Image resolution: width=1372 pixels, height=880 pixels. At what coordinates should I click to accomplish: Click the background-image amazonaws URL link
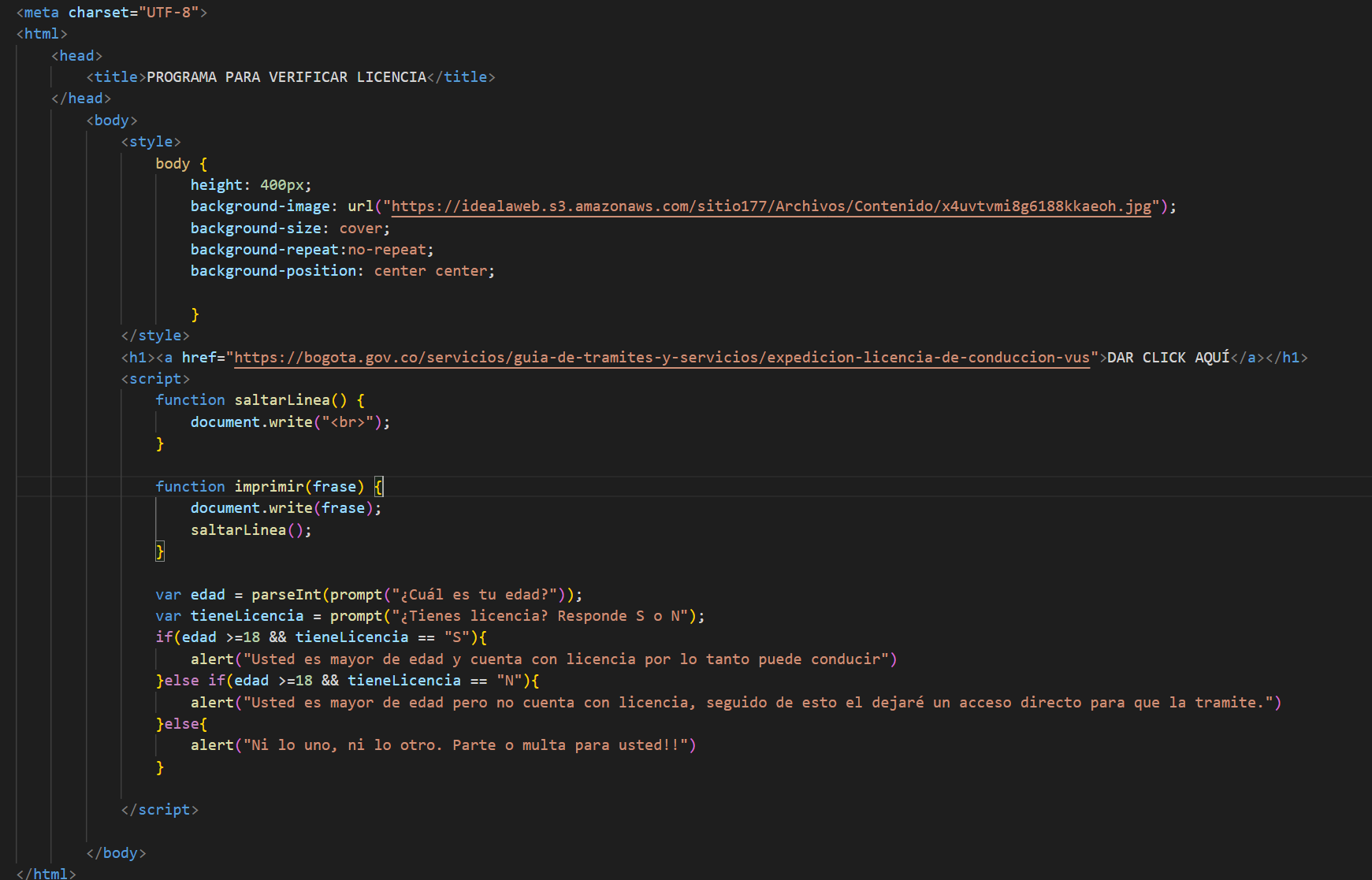point(771,206)
